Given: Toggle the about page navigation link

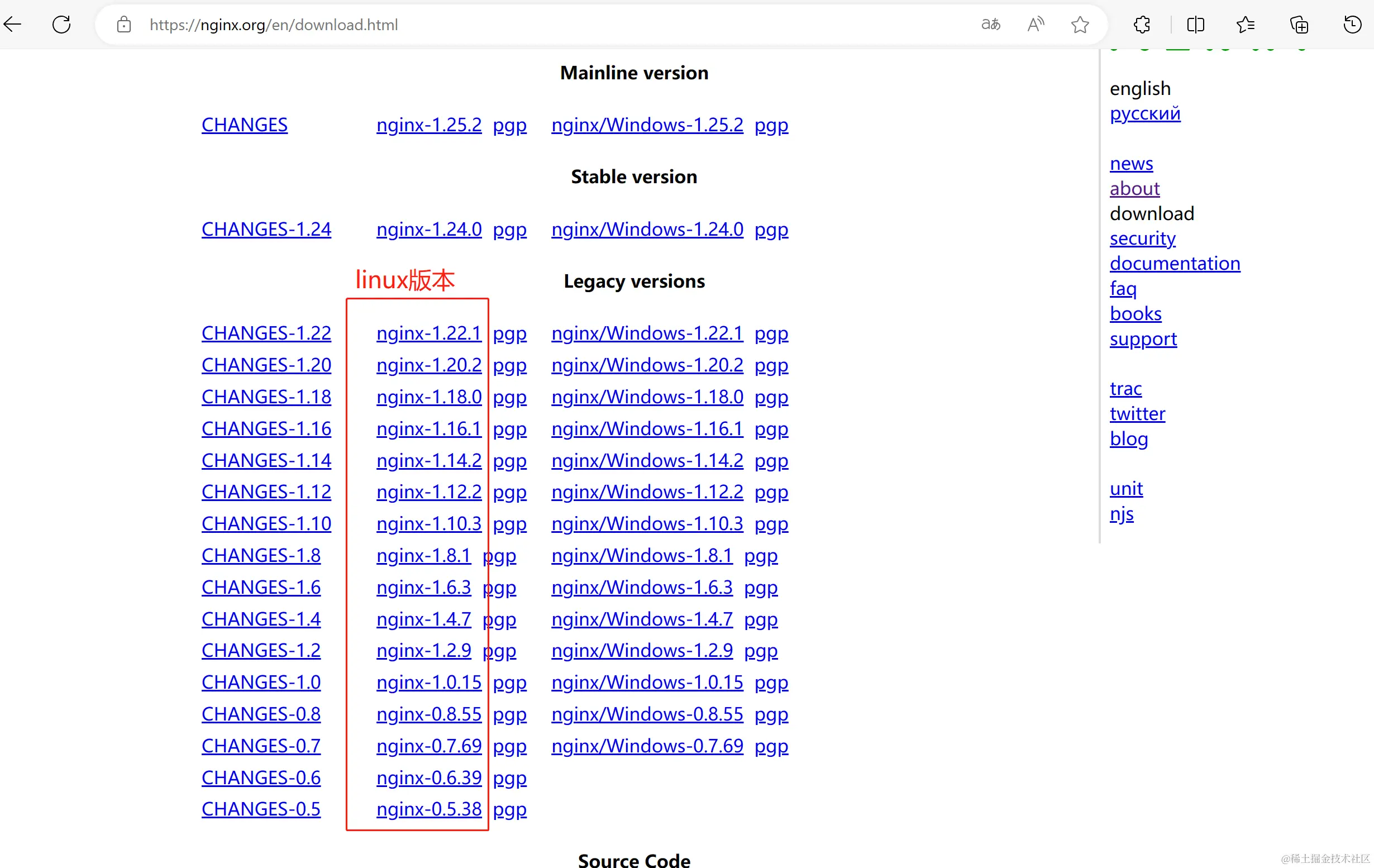Looking at the screenshot, I should [x=1133, y=187].
